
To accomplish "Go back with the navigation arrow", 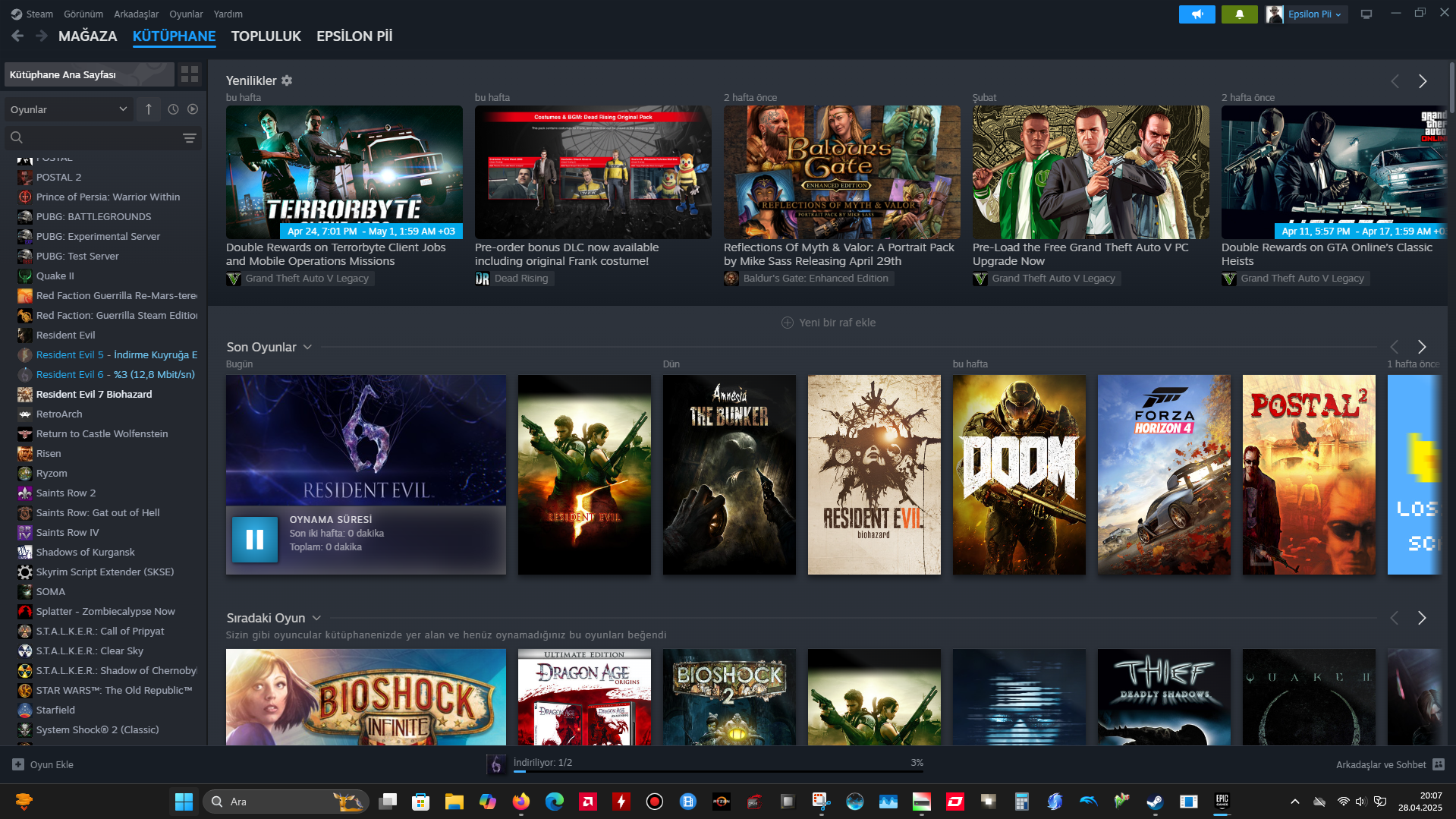I will [17, 36].
